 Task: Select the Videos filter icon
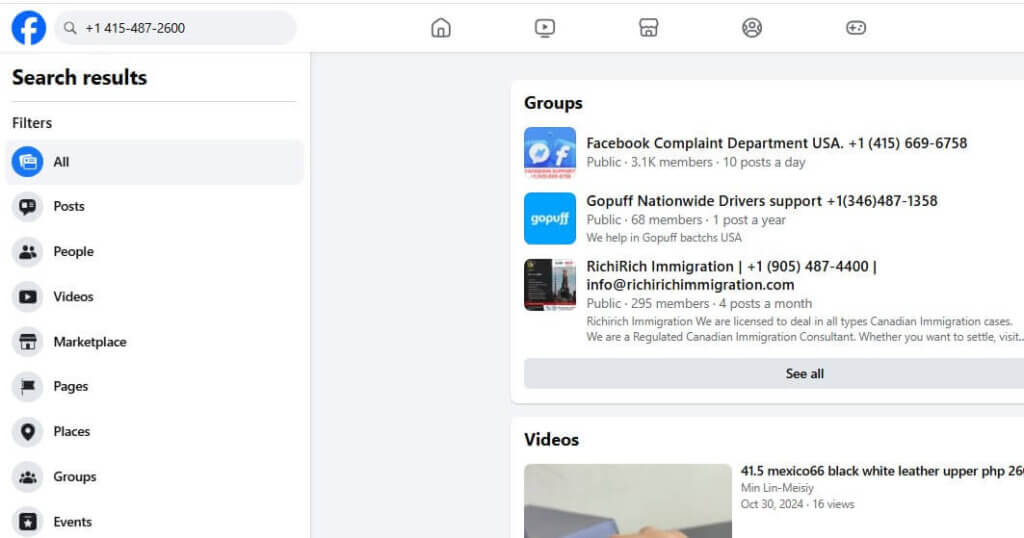tap(27, 297)
